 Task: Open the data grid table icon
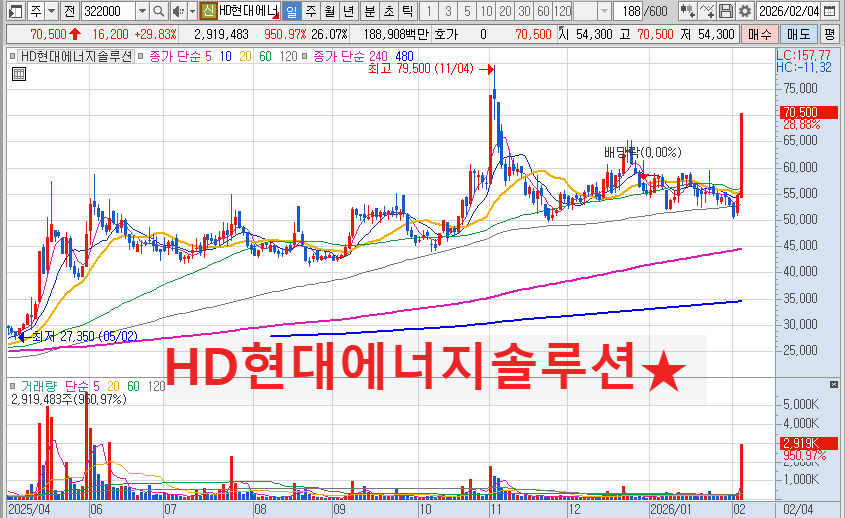pyautogui.click(x=19, y=74)
